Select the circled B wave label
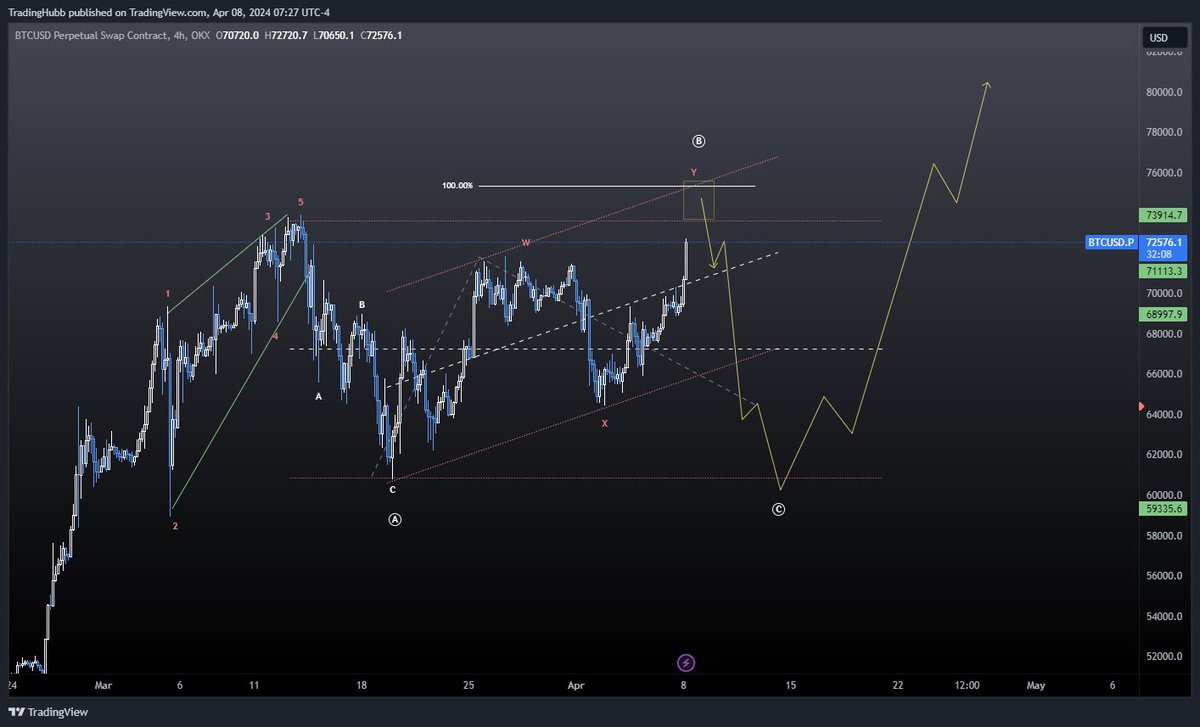Screen dimensions: 1200x727 (x=698, y=140)
